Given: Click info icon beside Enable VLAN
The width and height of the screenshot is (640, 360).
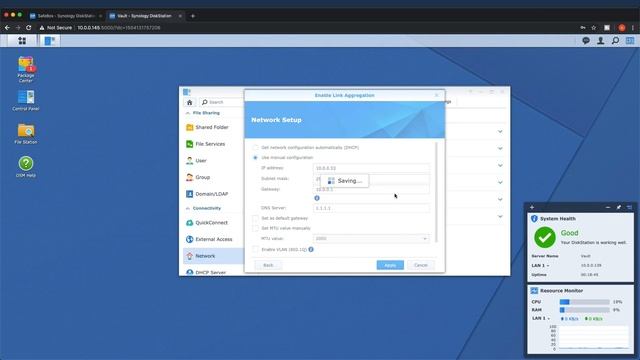Looking at the screenshot, I should click(x=311, y=249).
